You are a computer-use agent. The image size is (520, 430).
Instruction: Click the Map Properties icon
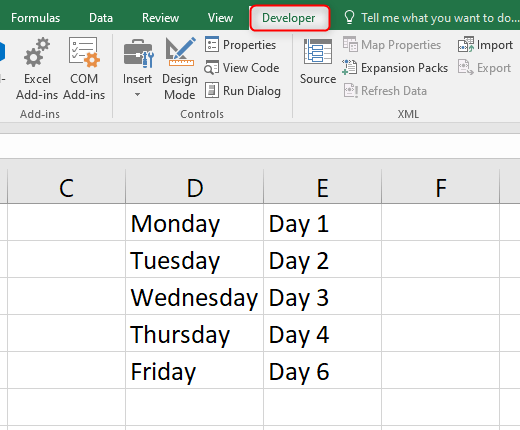pyautogui.click(x=350, y=44)
